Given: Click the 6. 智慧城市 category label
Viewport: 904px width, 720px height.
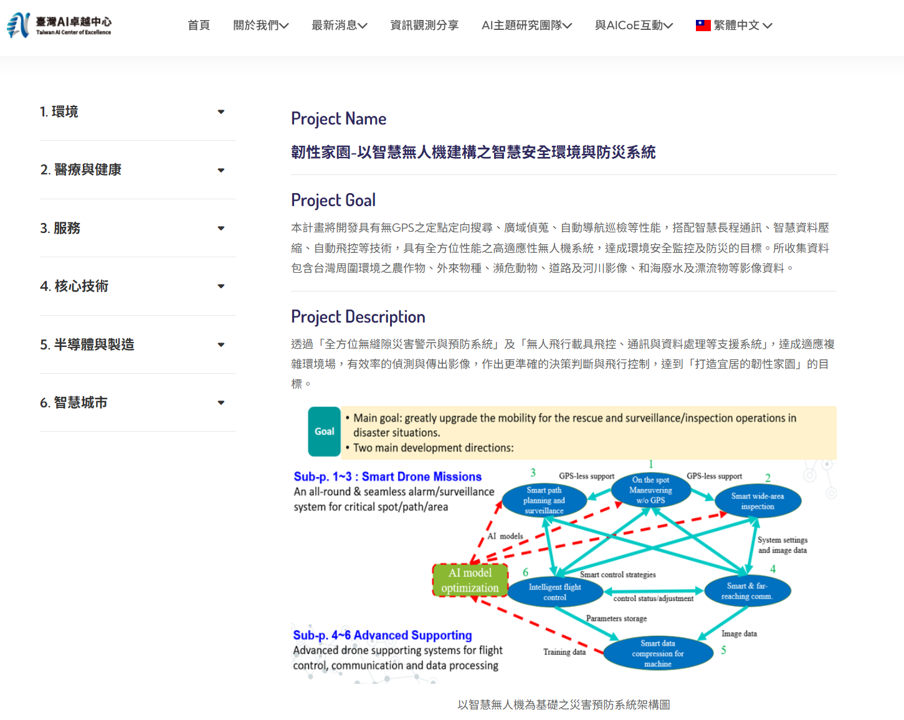Looking at the screenshot, I should pyautogui.click(x=74, y=403).
